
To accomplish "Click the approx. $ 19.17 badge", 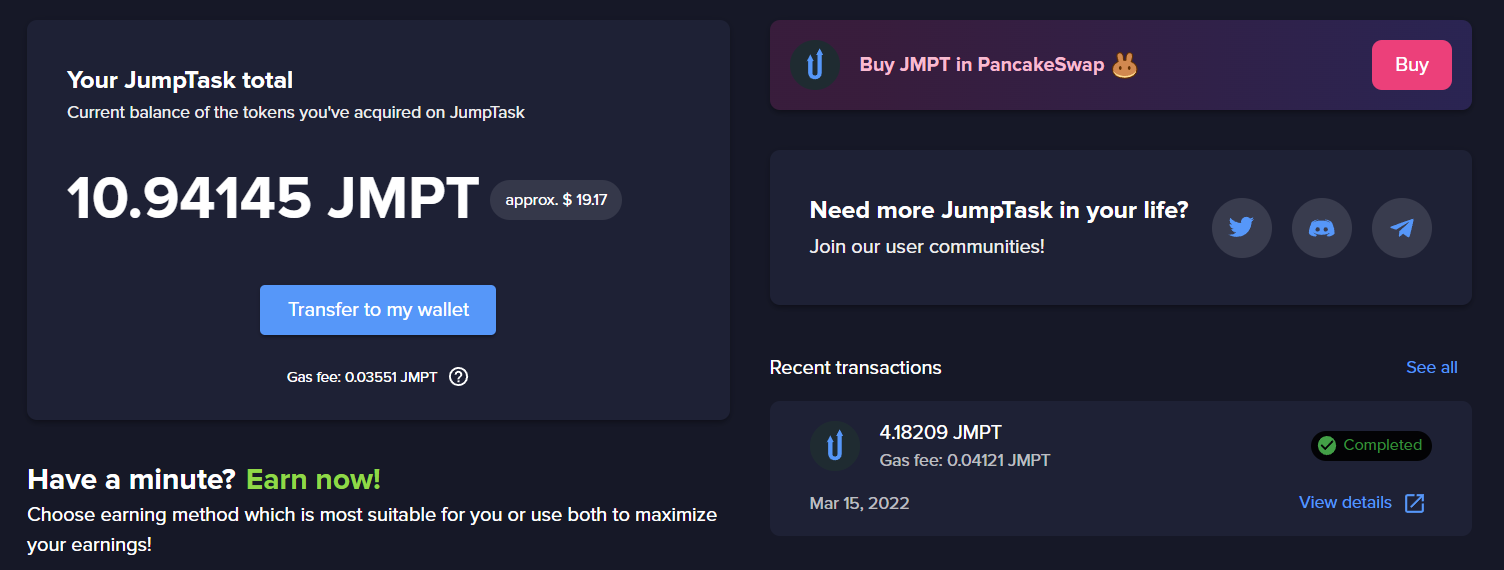I will (x=556, y=200).
